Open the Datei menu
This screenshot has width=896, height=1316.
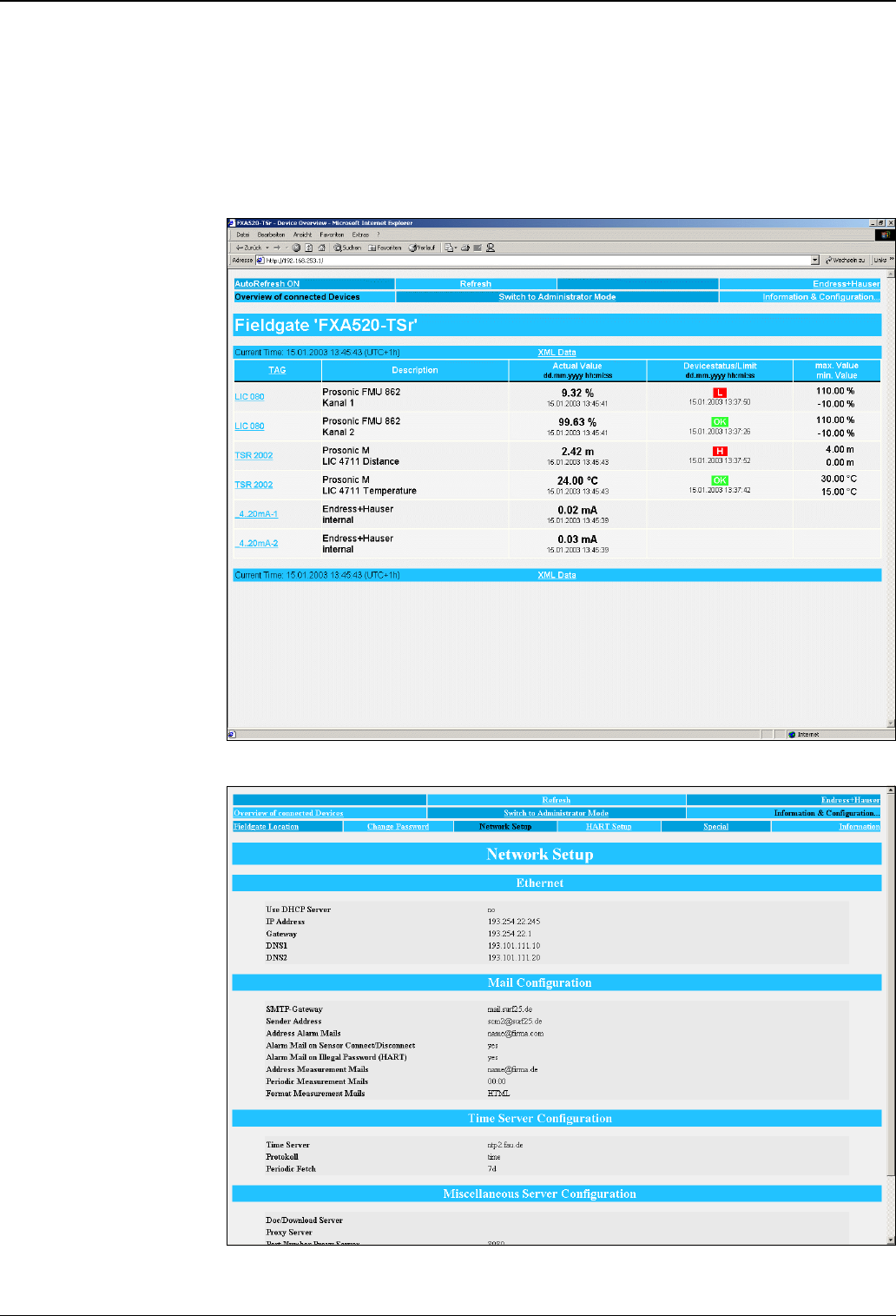click(243, 235)
